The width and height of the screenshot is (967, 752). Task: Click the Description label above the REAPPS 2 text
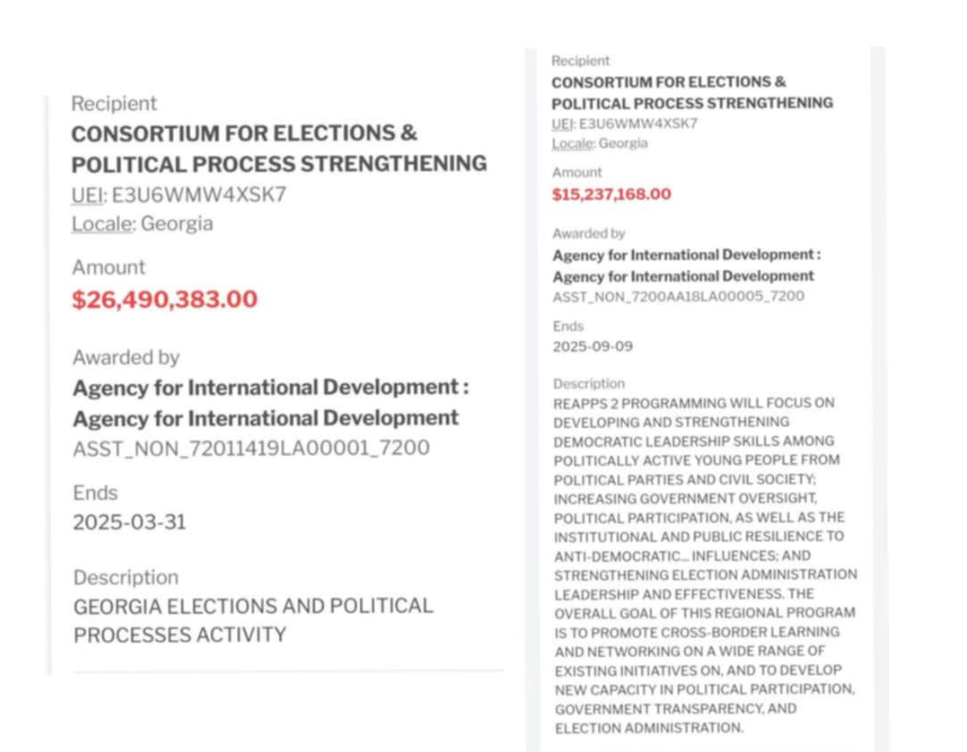point(588,383)
